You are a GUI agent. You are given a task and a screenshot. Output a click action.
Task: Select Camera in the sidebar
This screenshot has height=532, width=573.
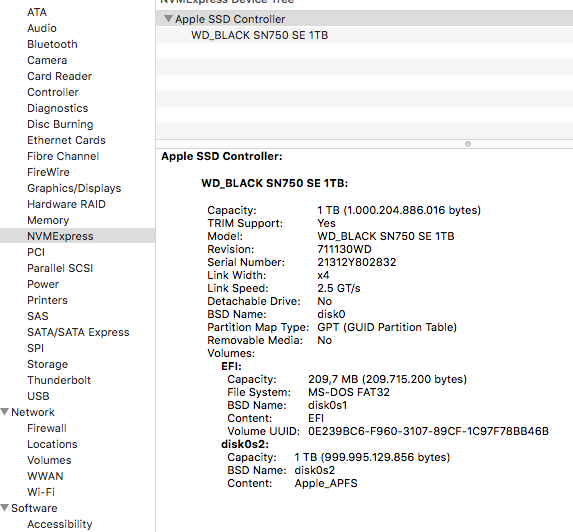coord(47,60)
